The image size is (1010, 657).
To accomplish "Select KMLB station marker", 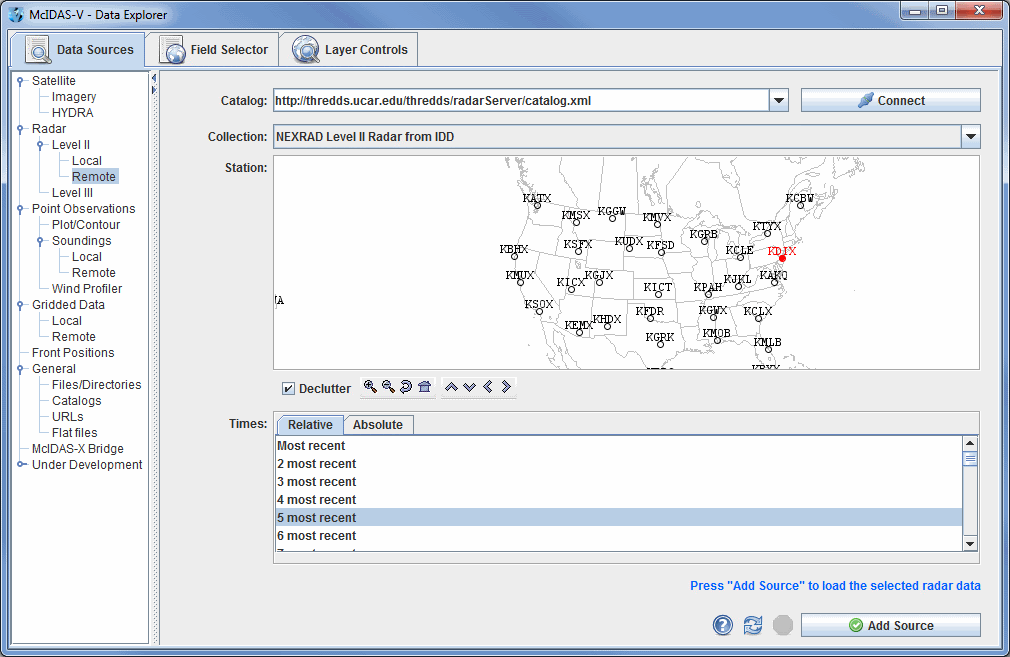I will [x=768, y=350].
